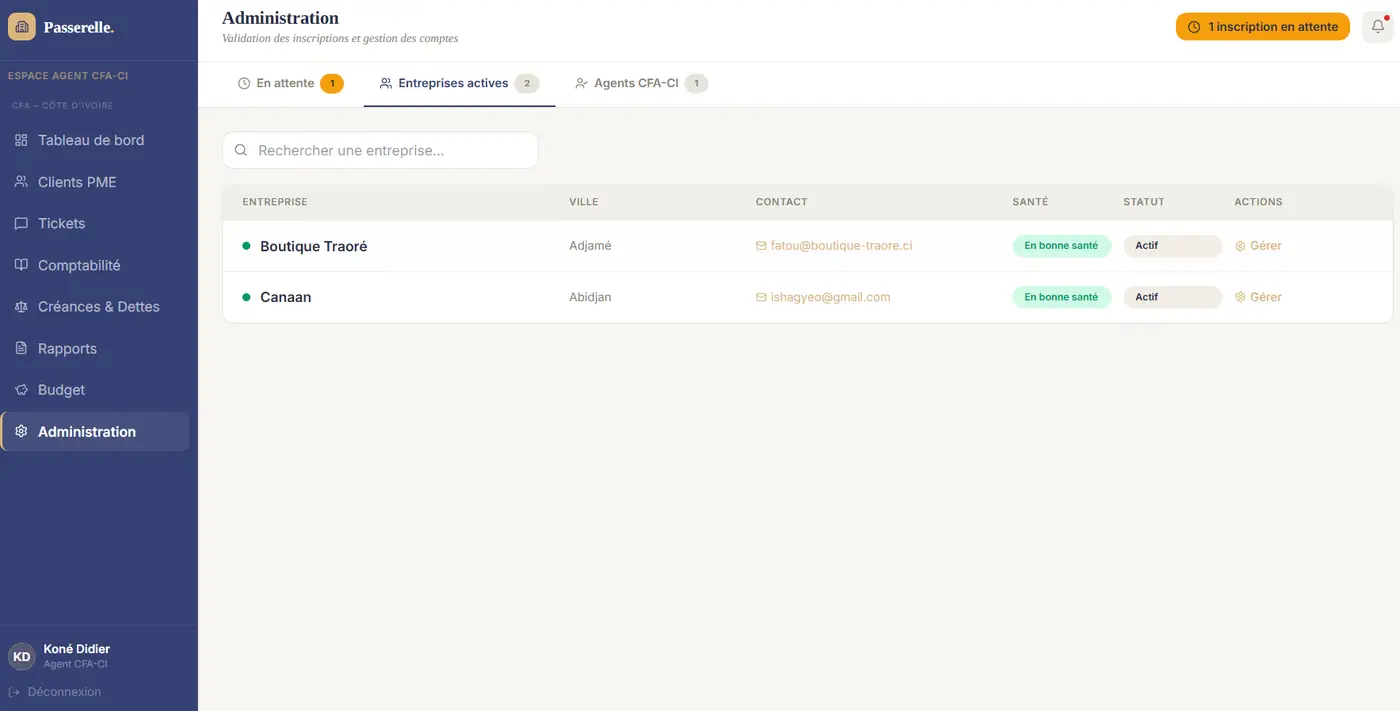Click 'En bonne santé' badge for Boutique Traoré
Screen dimensions: 1400x711
tap(1061, 246)
